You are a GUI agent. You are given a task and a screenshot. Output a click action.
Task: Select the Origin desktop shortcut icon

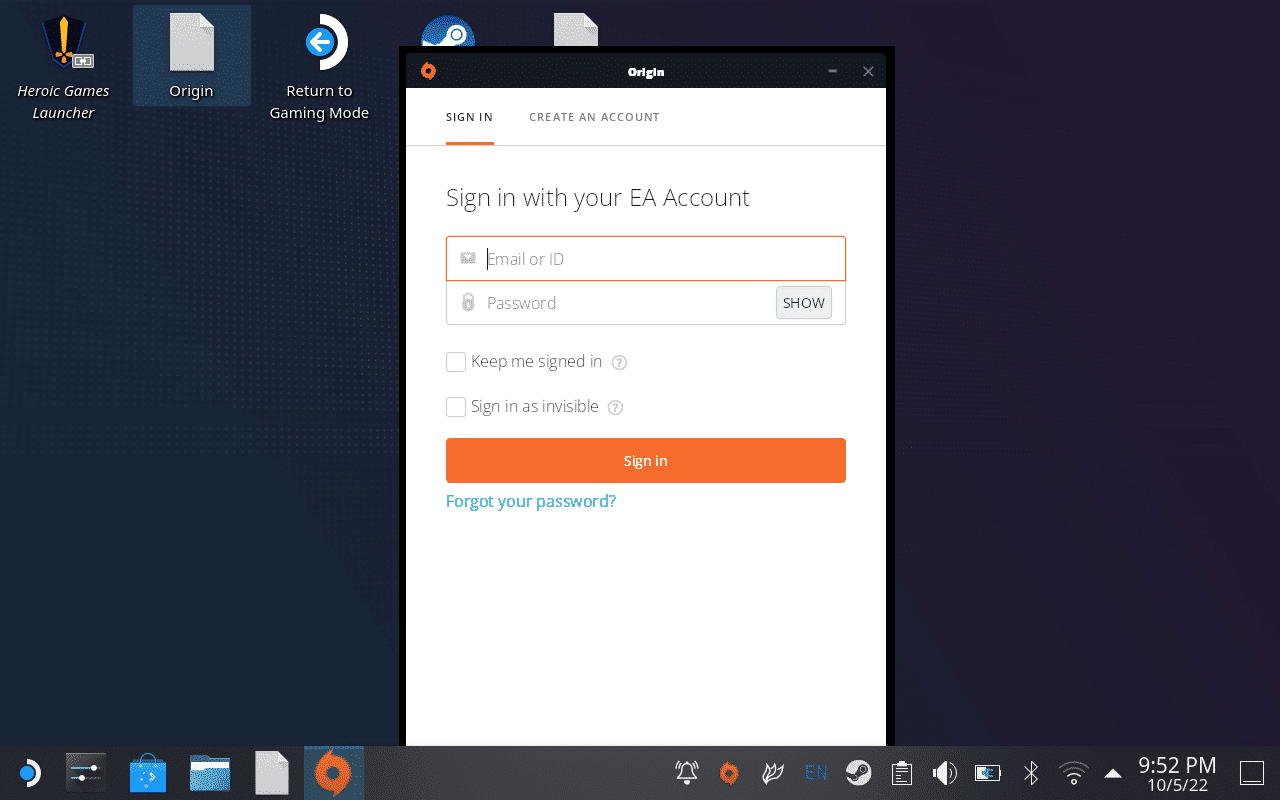click(191, 56)
